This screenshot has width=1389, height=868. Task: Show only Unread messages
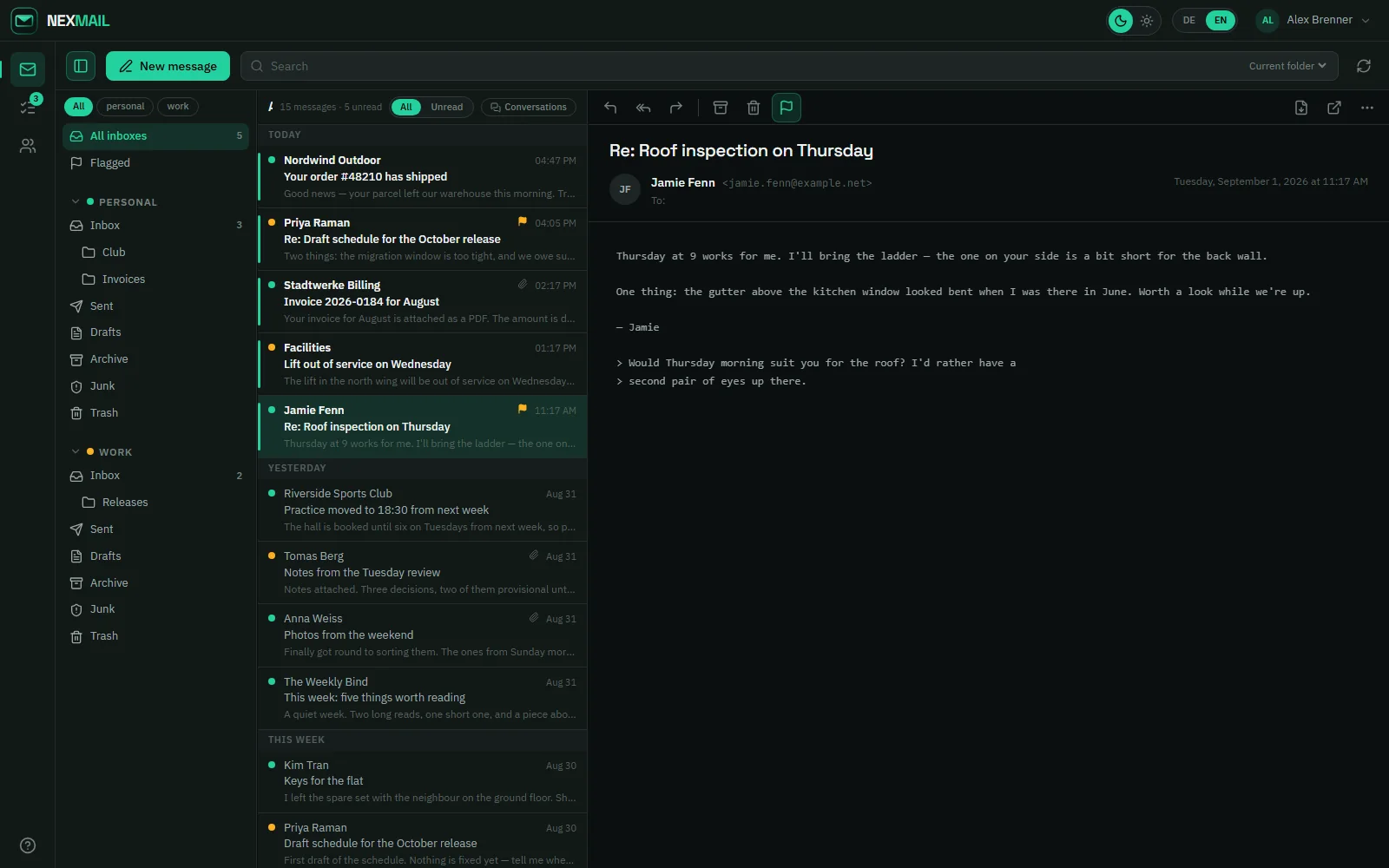447,107
